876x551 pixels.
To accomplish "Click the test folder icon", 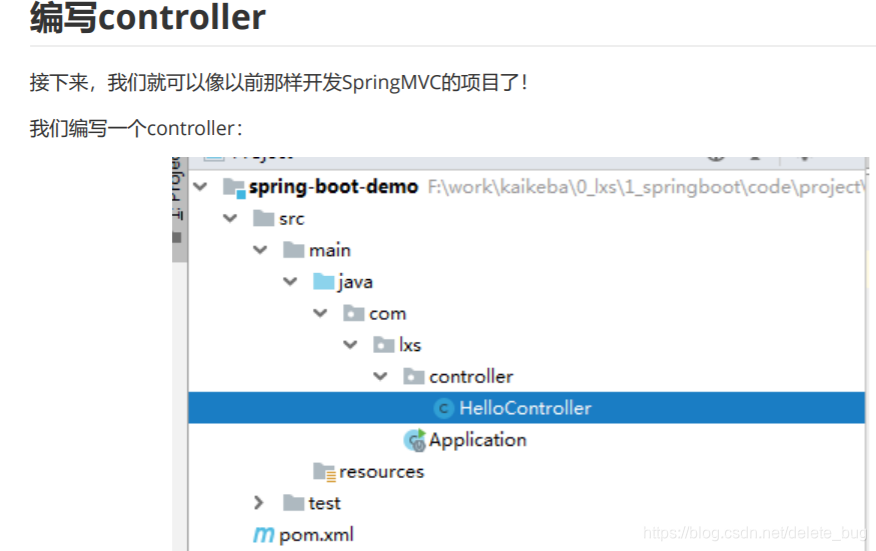I will (x=294, y=503).
